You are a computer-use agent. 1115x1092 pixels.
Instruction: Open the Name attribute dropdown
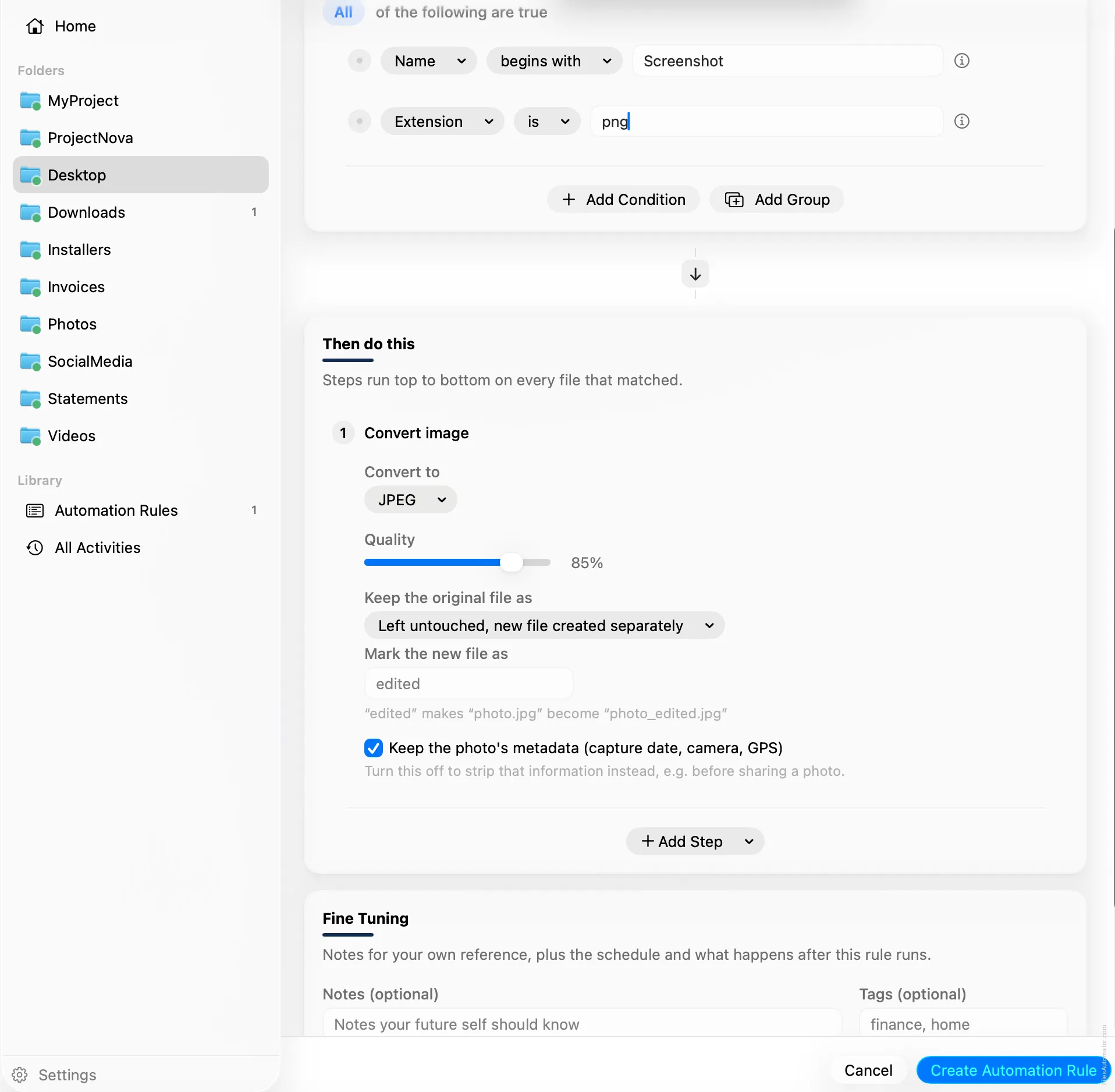pos(429,61)
